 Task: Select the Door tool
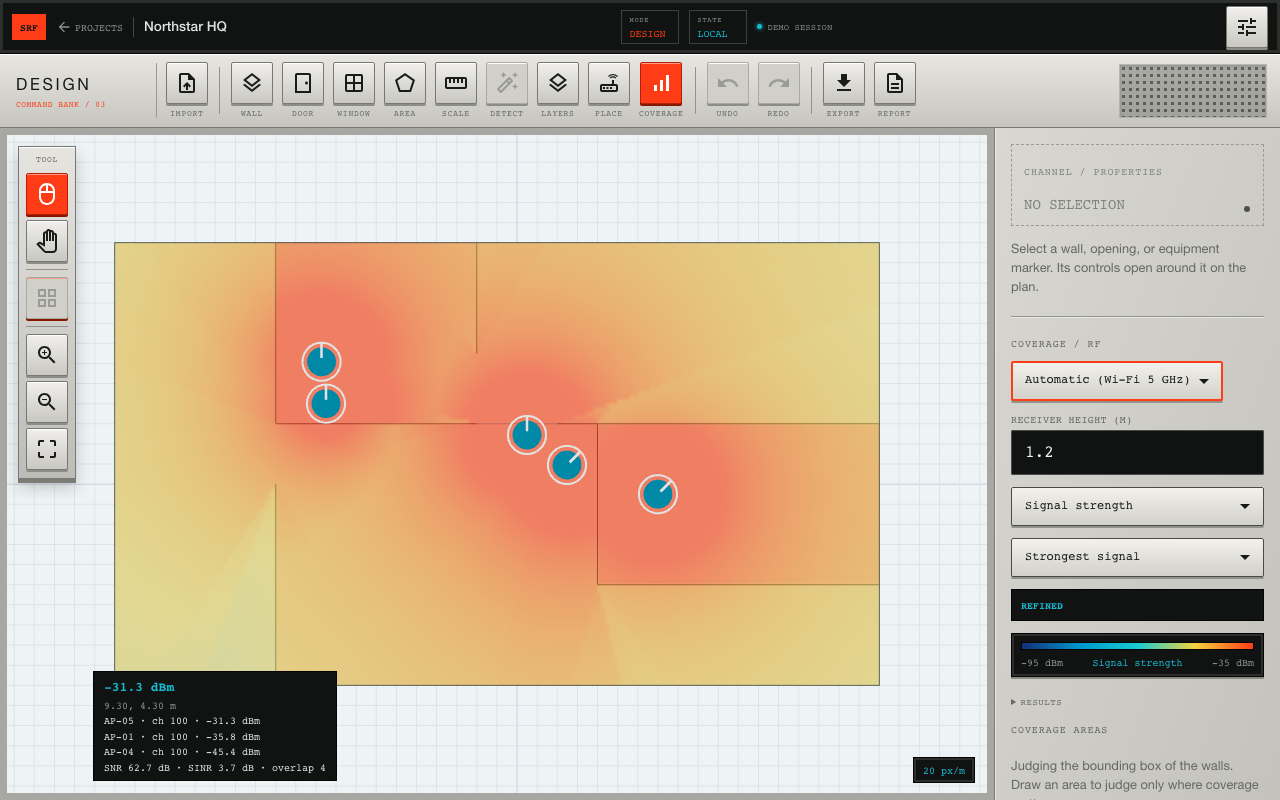(303, 83)
